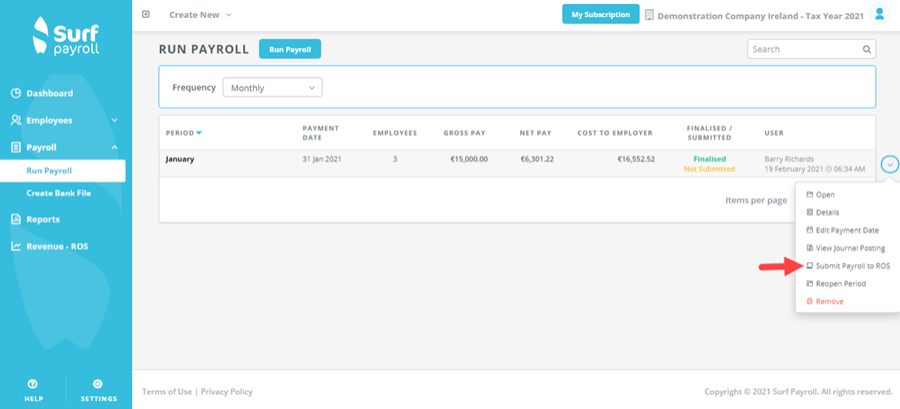This screenshot has height=409, width=900.
Task: Click the 31 Jan 2021 payment date
Action: pyautogui.click(x=322, y=159)
